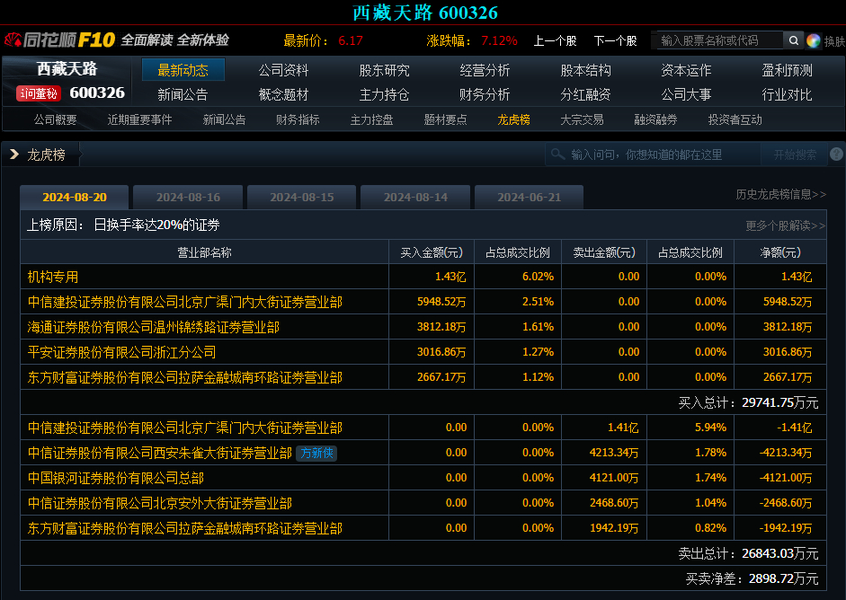
Task: Select the 龙虎榜 sub-navigation item
Action: pyautogui.click(x=514, y=120)
